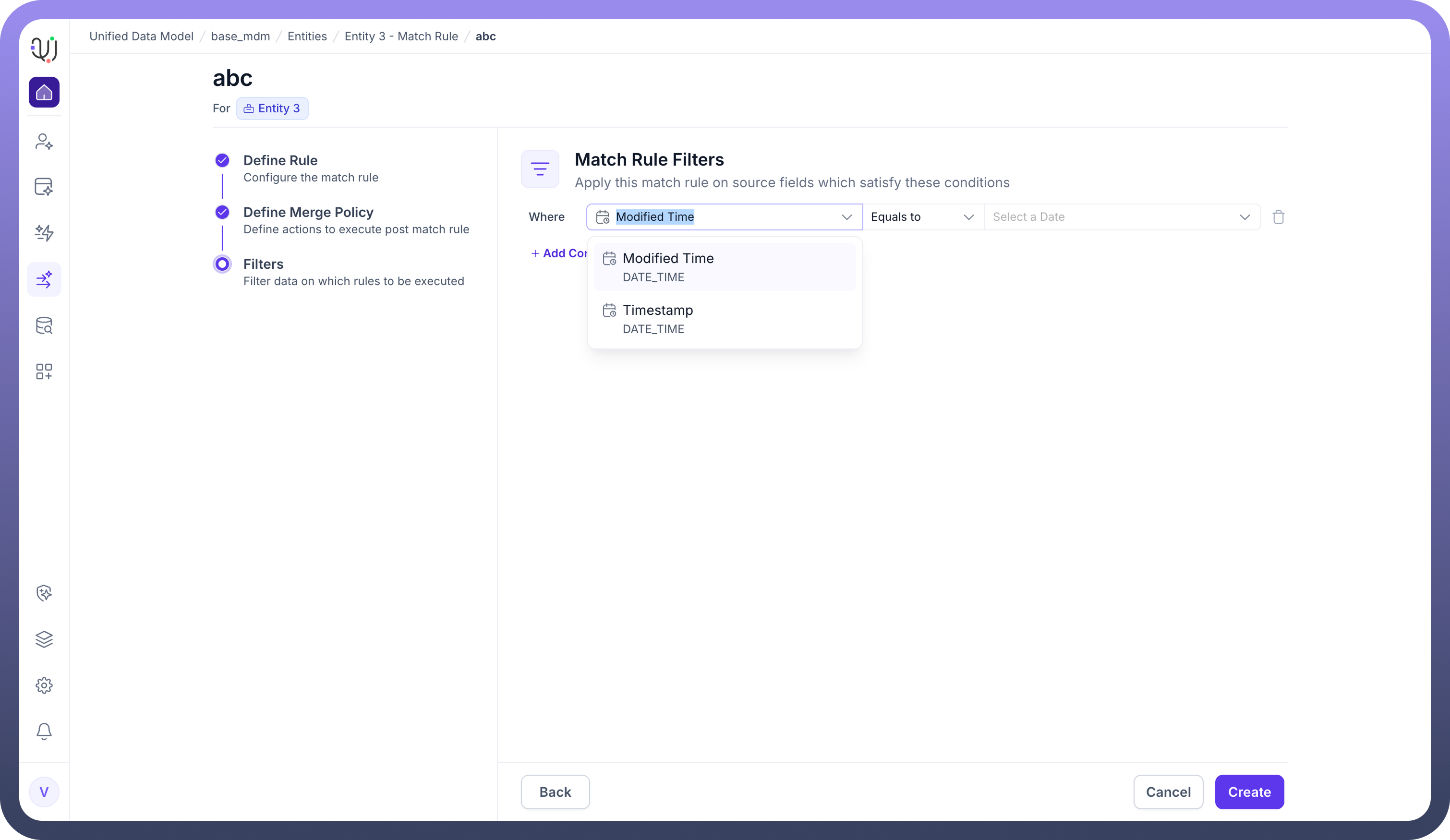Click the Create button
This screenshot has width=1450, height=840.
pyautogui.click(x=1249, y=792)
